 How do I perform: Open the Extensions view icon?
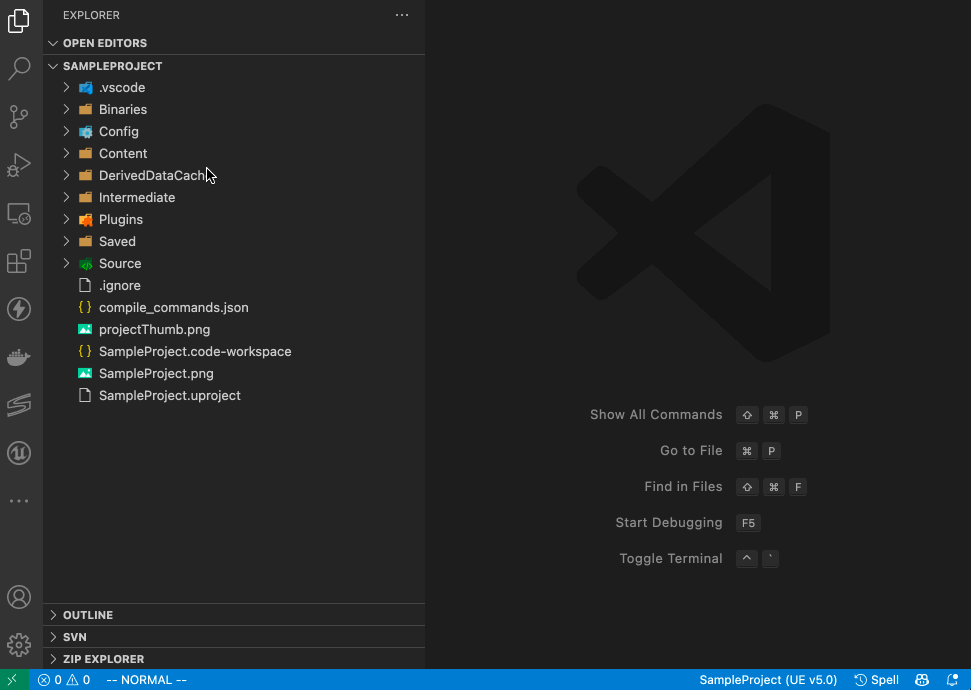click(x=19, y=261)
